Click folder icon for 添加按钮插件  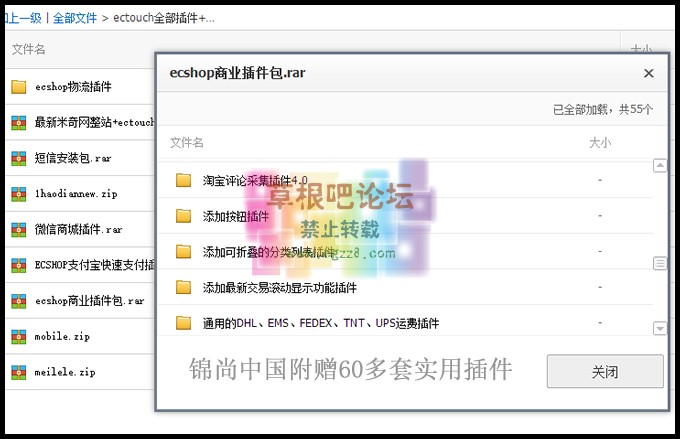(x=183, y=216)
